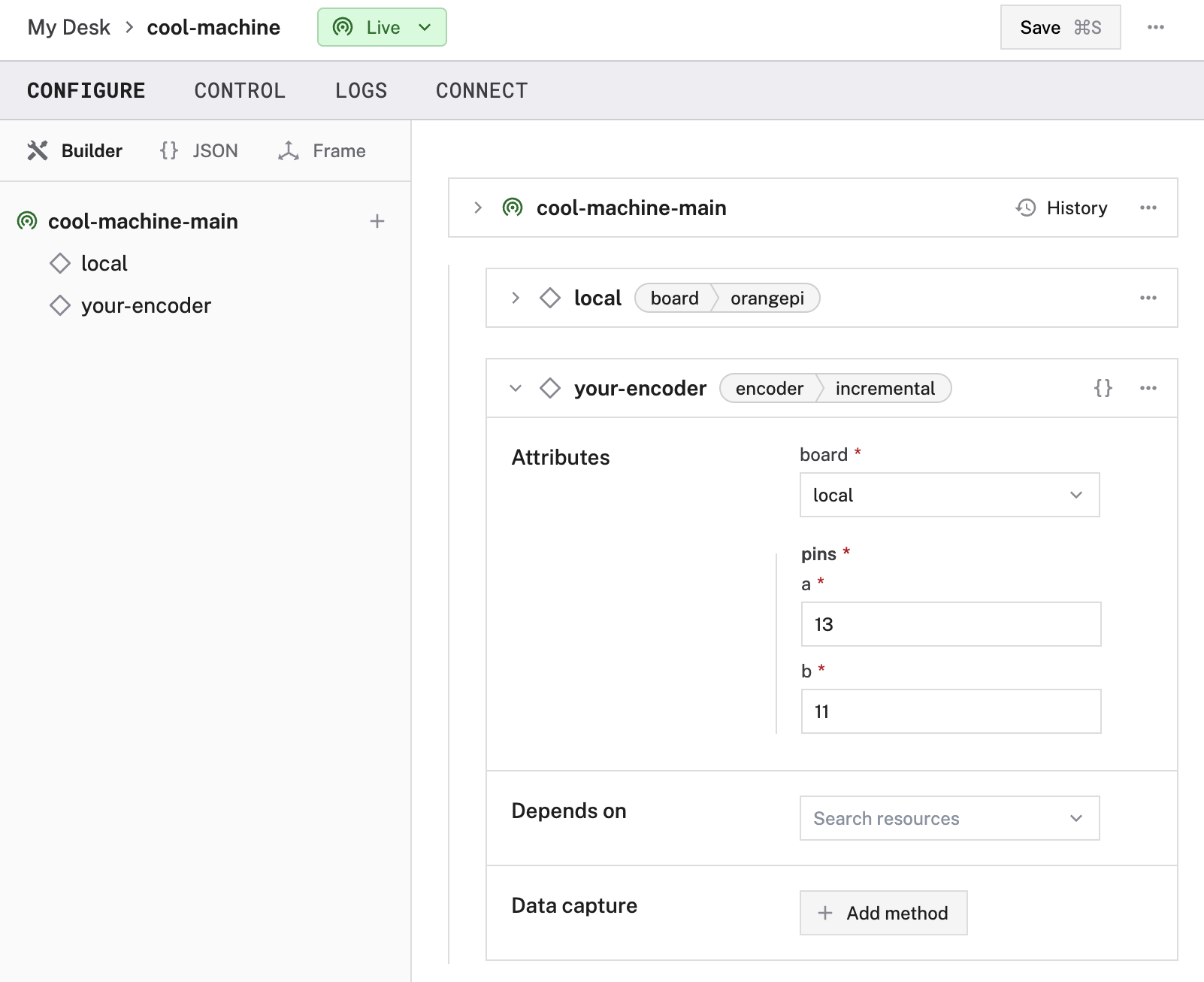The image size is (1204, 982).
Task: Expand the cool-machine-main card
Action: click(x=478, y=208)
